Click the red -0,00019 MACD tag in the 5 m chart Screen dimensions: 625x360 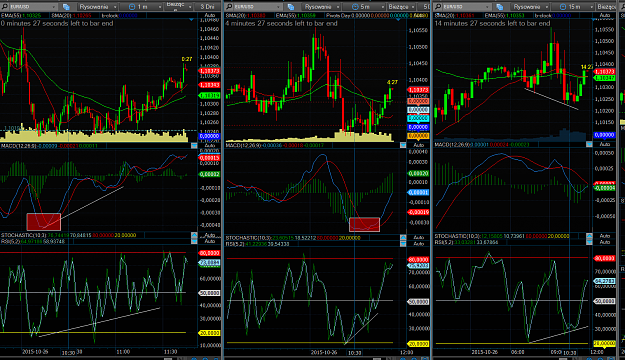[x=418, y=212]
